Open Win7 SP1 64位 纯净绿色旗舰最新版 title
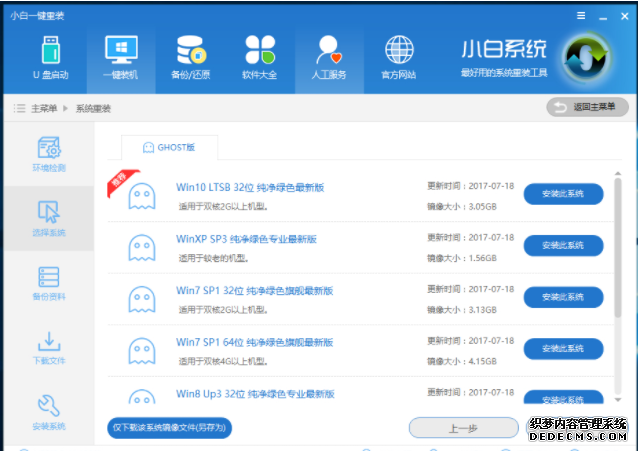 click(x=254, y=342)
